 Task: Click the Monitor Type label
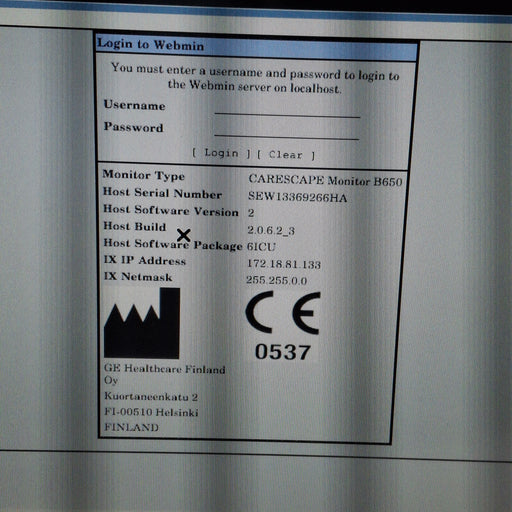(x=144, y=175)
